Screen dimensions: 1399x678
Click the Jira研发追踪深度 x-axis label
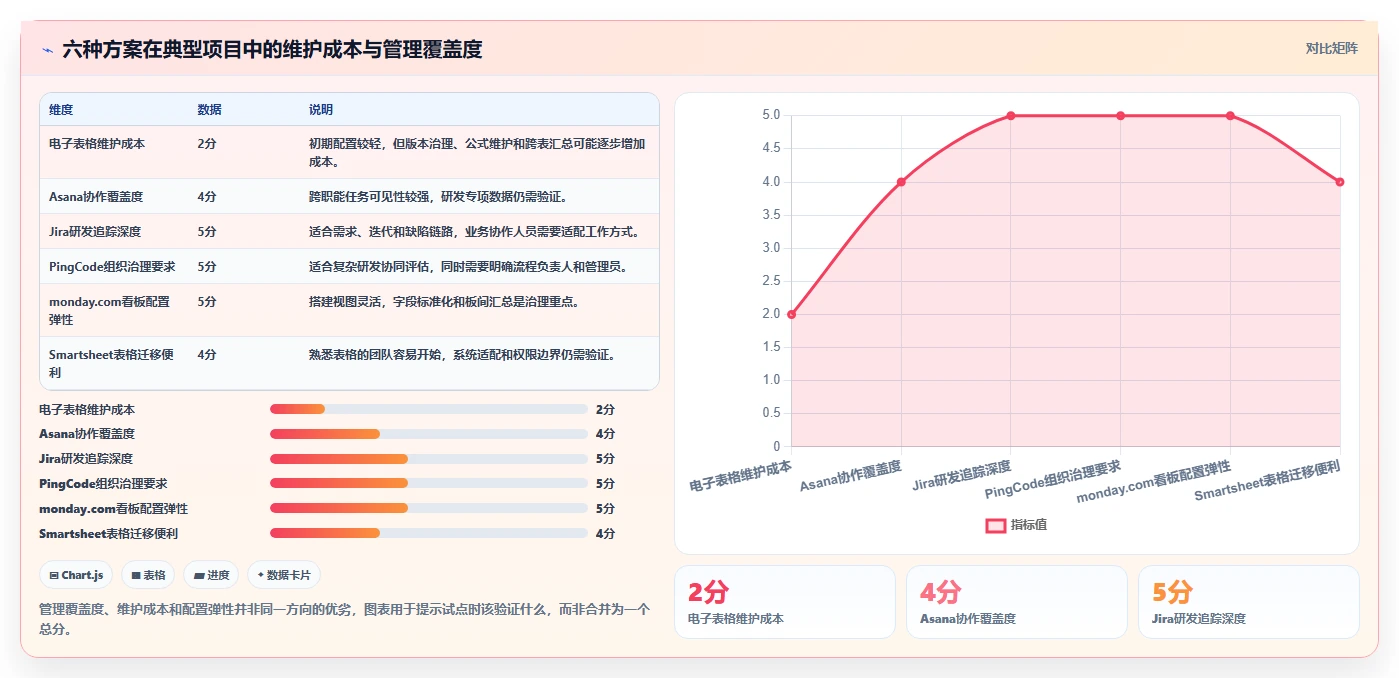(962, 476)
